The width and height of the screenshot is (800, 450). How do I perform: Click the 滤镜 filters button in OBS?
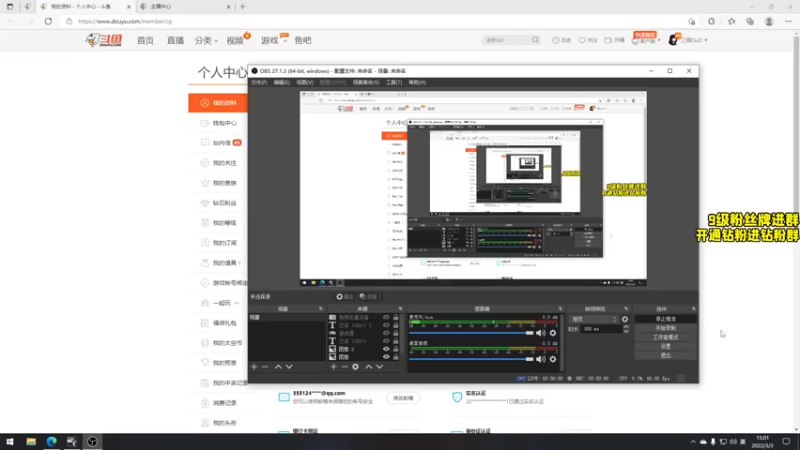[x=368, y=296]
